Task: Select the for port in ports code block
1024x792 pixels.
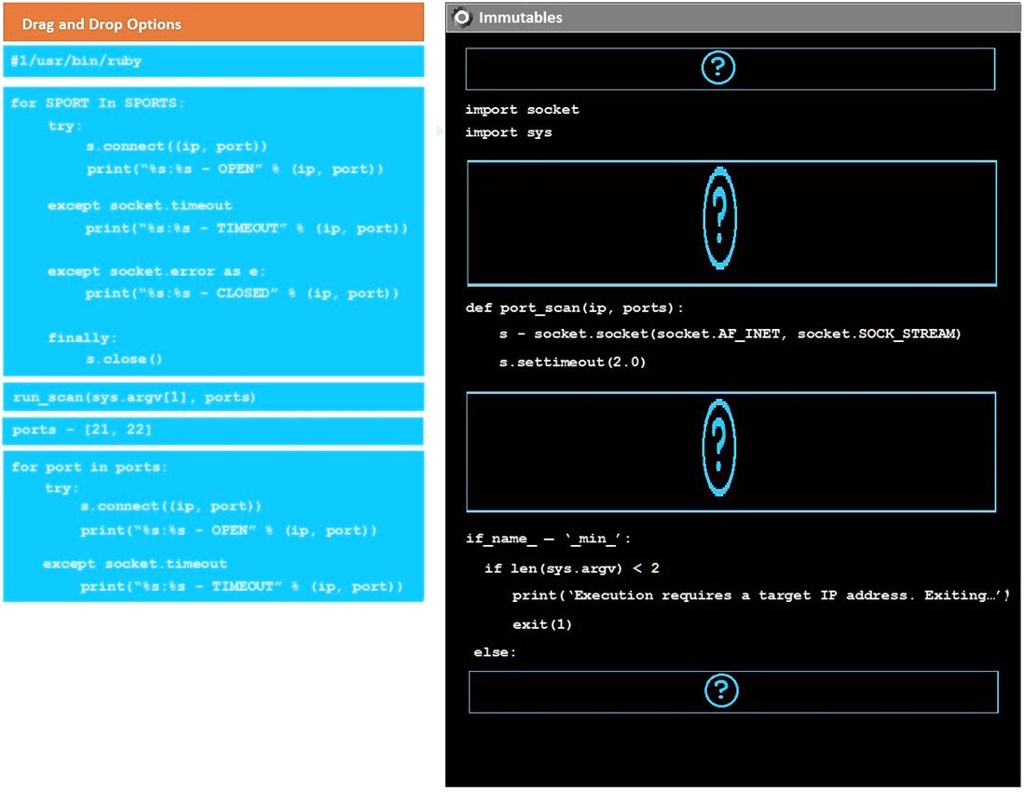Action: 212,525
